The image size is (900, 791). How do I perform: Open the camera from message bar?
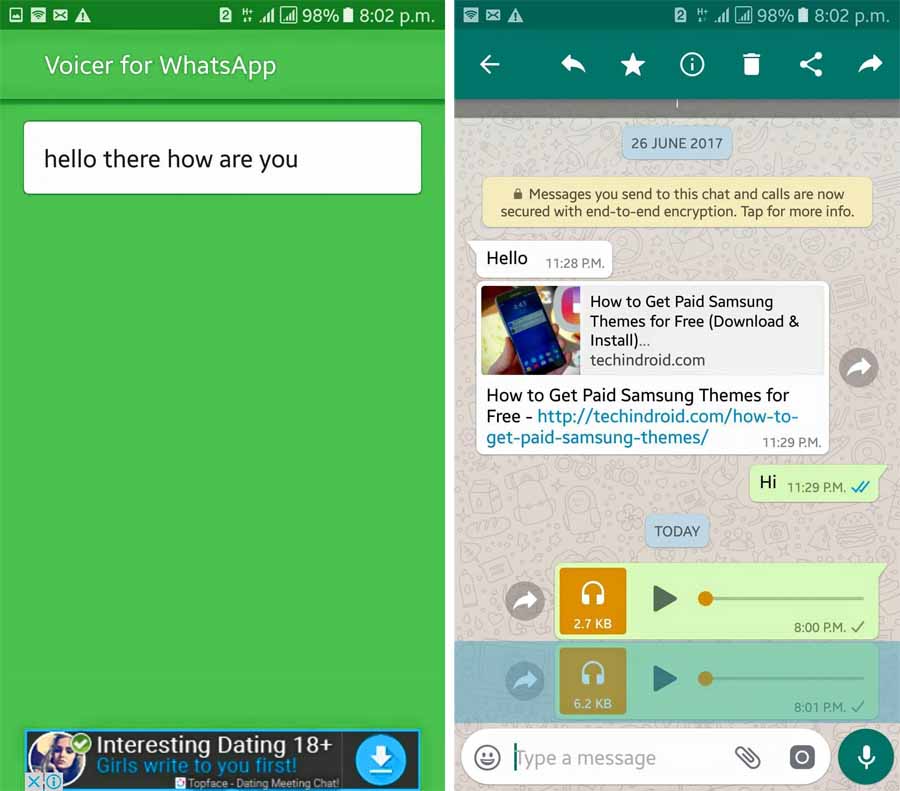click(x=802, y=758)
